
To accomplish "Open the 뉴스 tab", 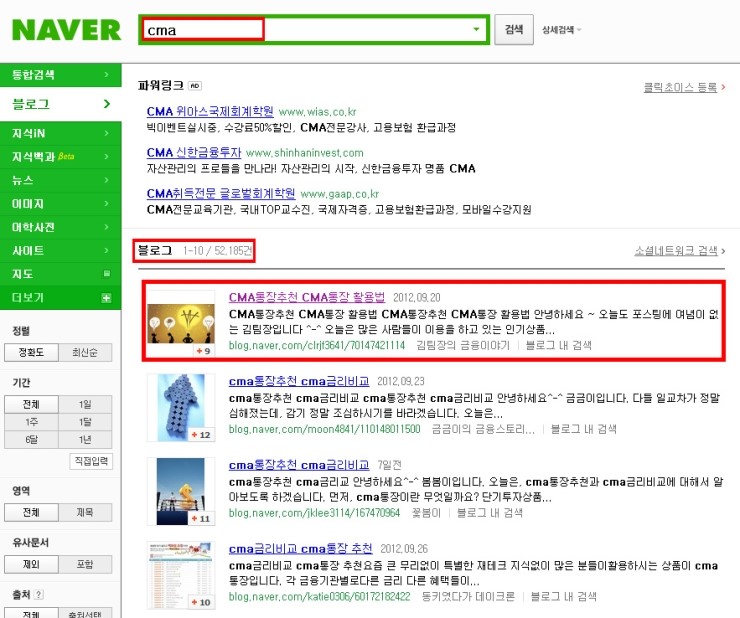I will [x=60, y=180].
